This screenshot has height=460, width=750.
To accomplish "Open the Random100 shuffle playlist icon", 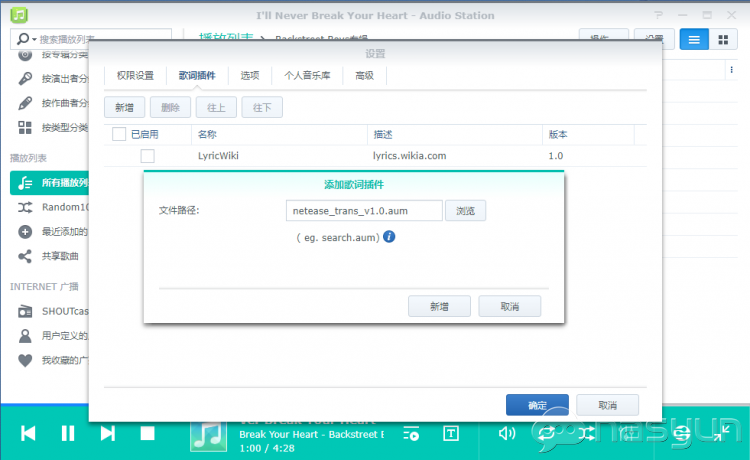I will (25, 207).
